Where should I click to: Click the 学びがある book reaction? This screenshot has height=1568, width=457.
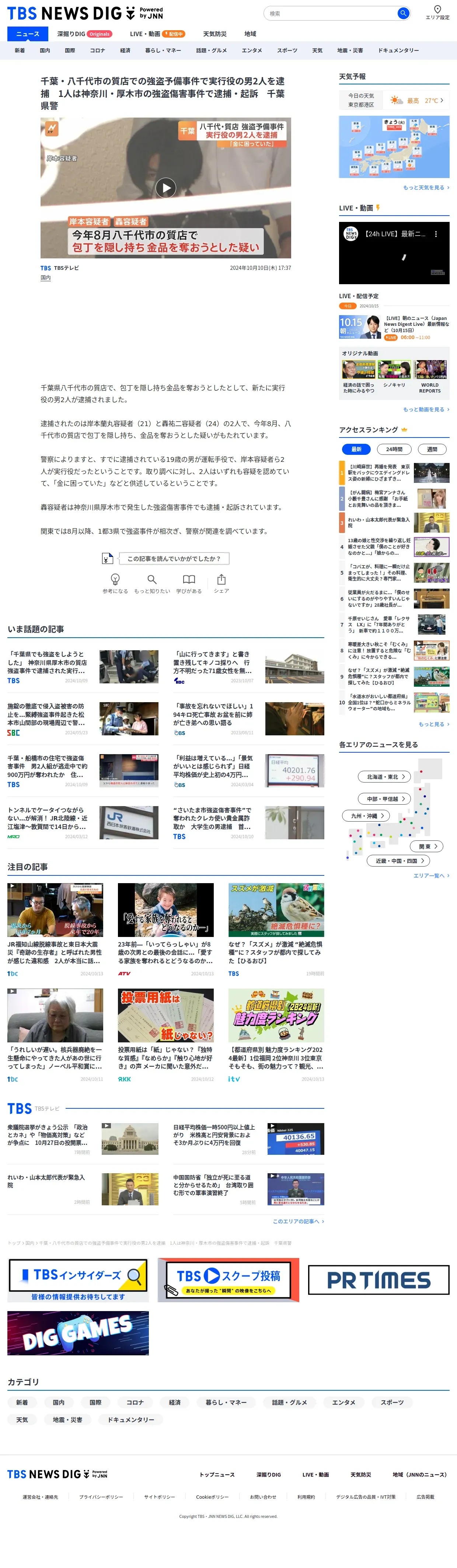pyautogui.click(x=189, y=583)
